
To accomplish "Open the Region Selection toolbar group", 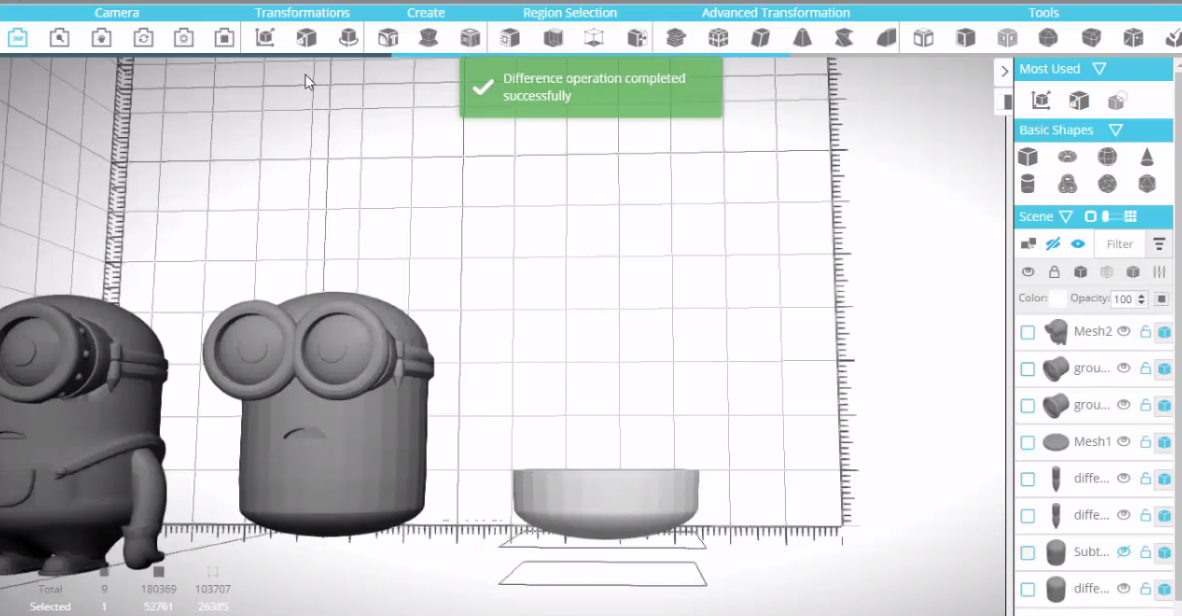I will 570,13.
